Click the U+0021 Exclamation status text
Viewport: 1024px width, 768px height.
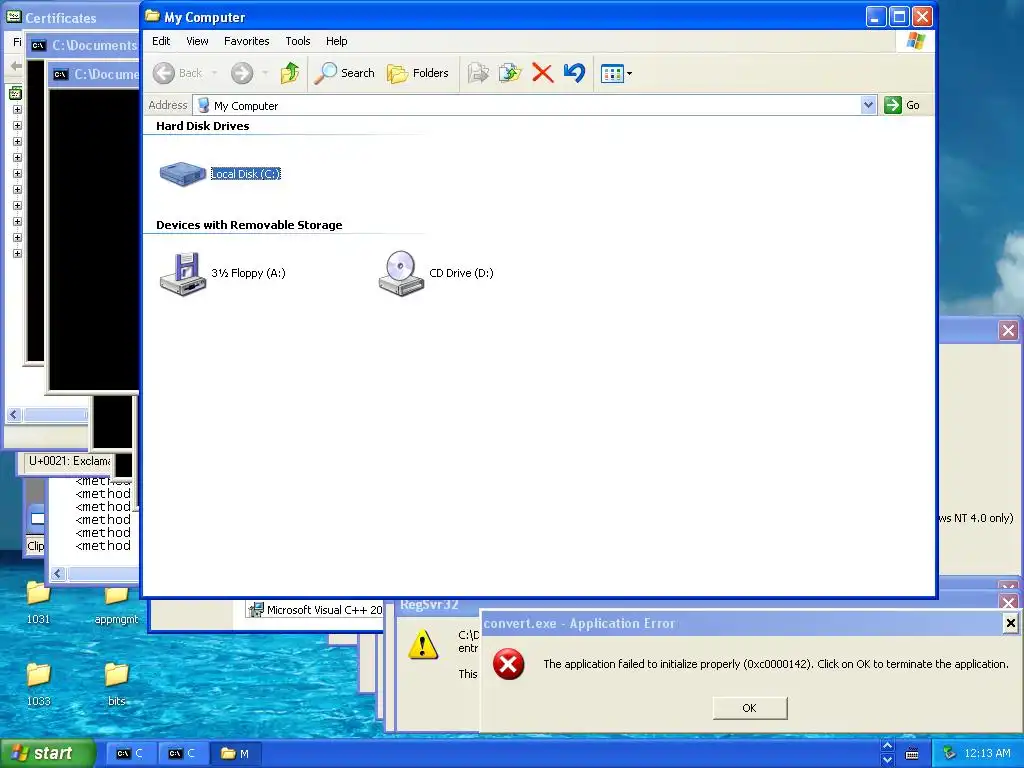pyautogui.click(x=69, y=461)
